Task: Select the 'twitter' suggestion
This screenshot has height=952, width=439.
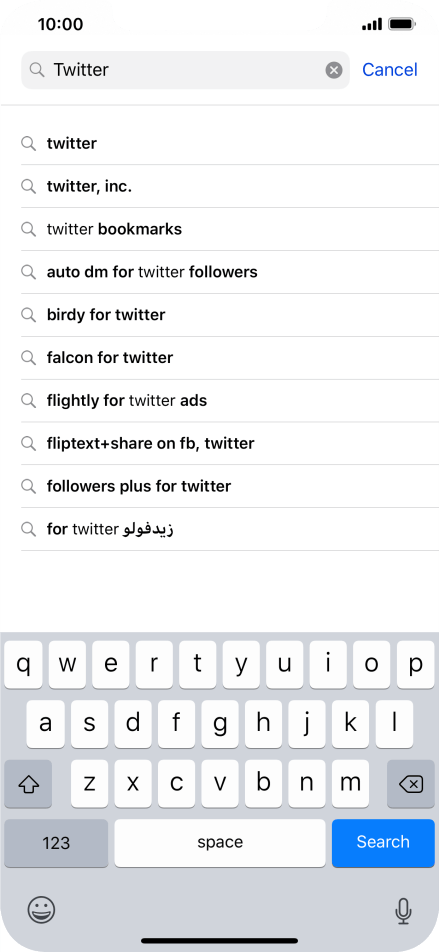Action: (230, 143)
